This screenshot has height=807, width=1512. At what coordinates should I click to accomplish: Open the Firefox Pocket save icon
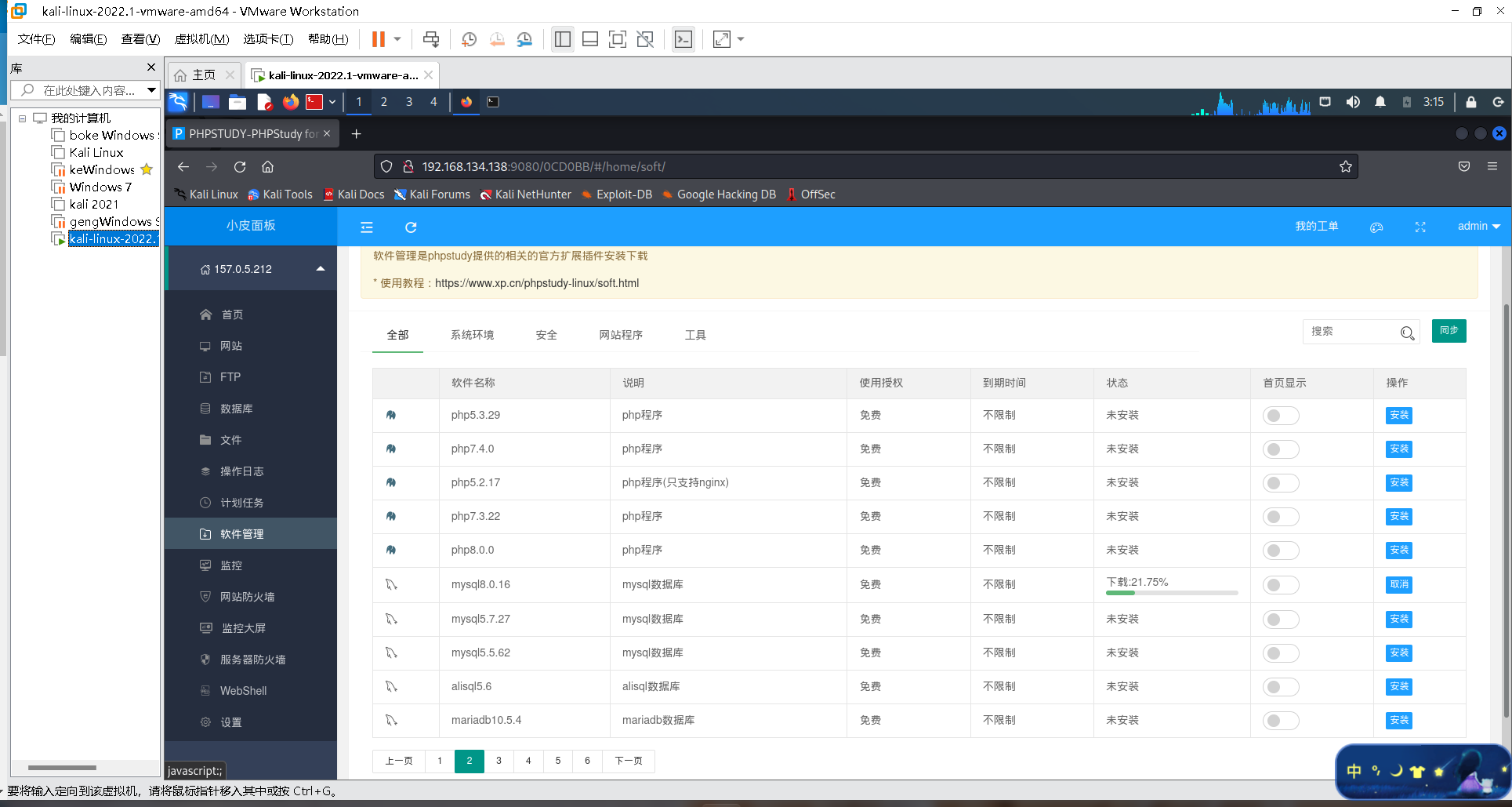[x=1464, y=166]
